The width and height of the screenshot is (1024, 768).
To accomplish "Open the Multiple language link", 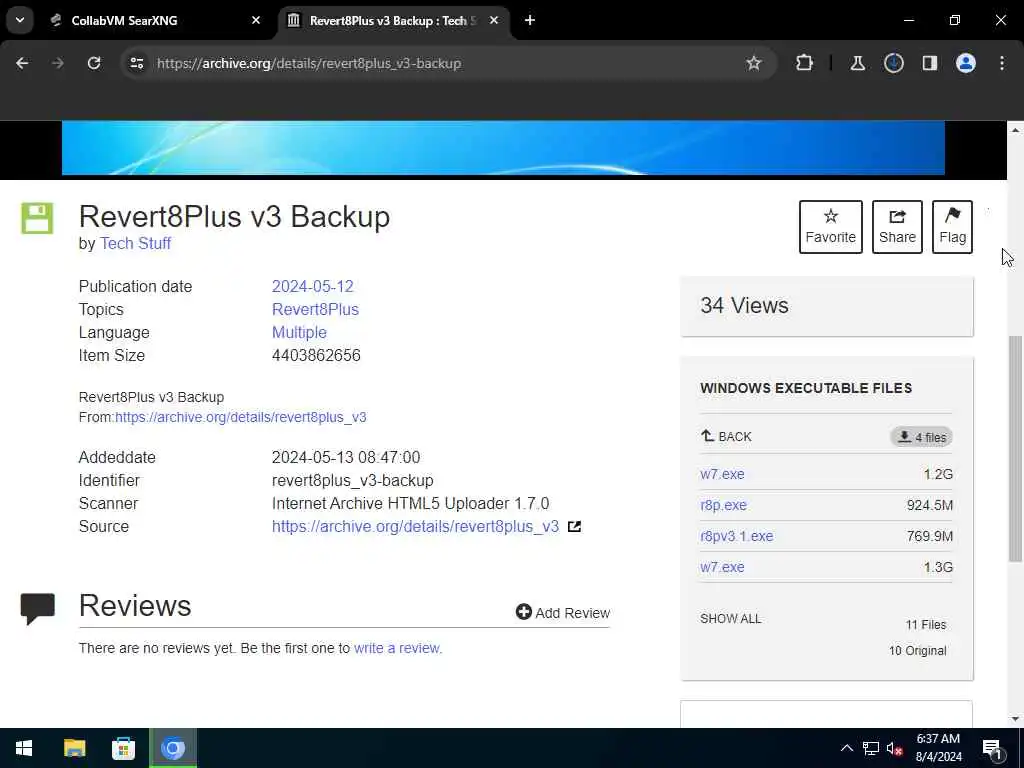I will click(299, 332).
